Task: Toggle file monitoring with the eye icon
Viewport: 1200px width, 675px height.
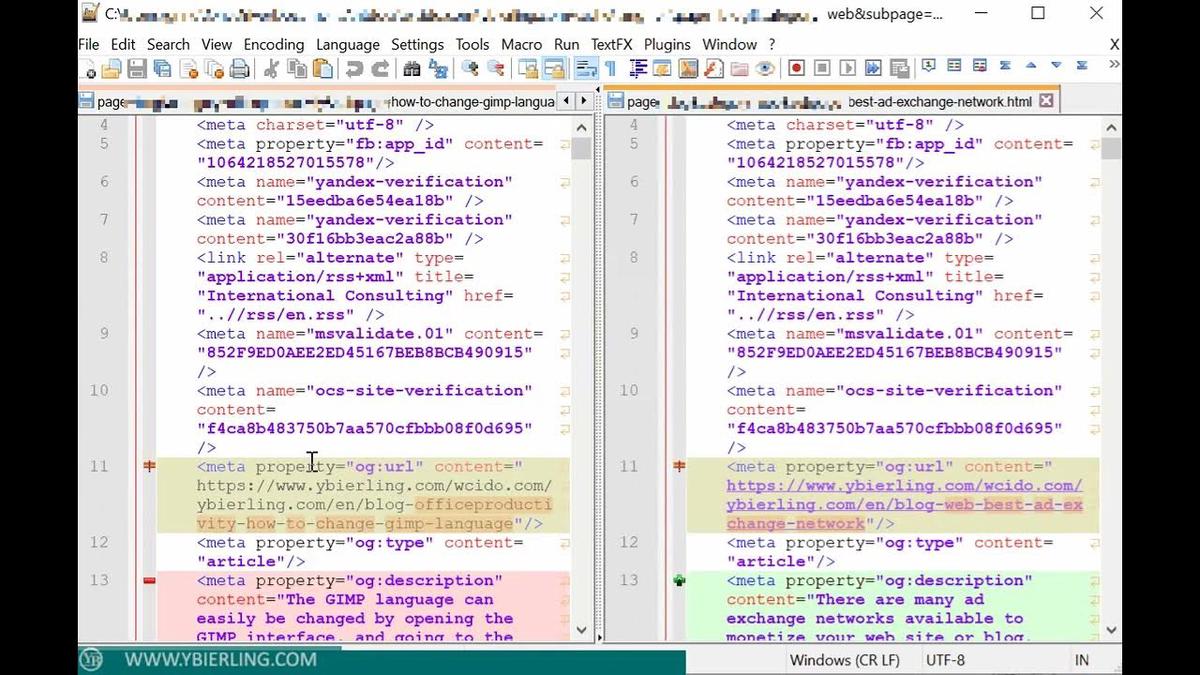Action: click(763, 67)
